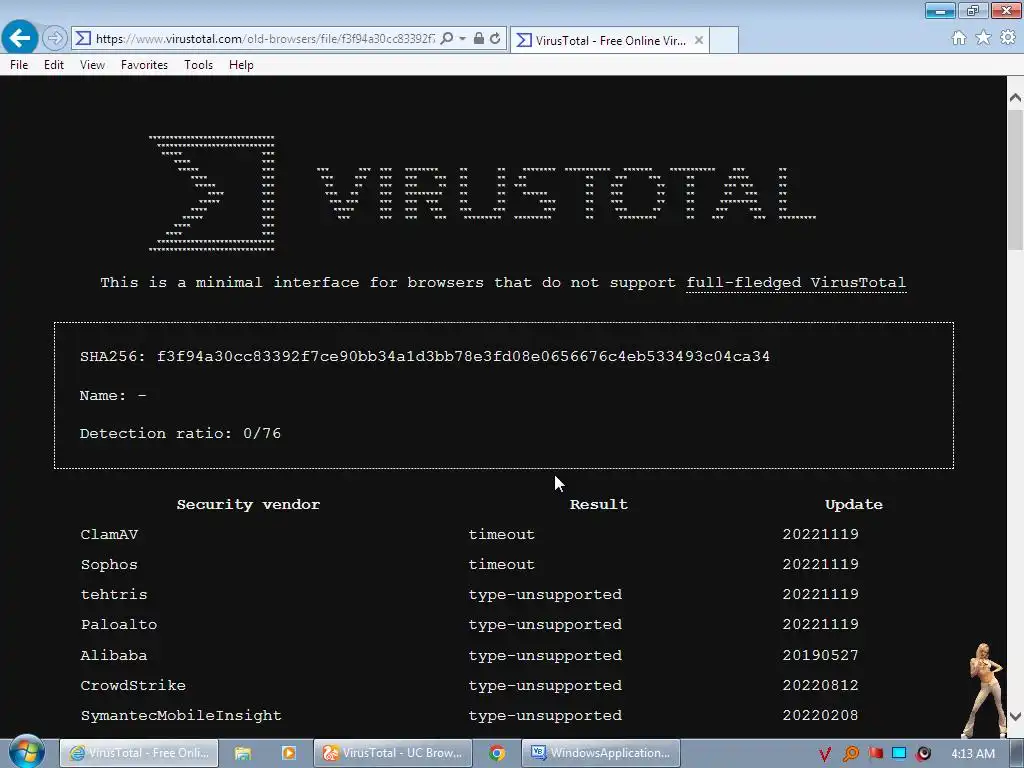Click type-unsupported result for tehtris
This screenshot has height=768, width=1024.
pos(545,594)
